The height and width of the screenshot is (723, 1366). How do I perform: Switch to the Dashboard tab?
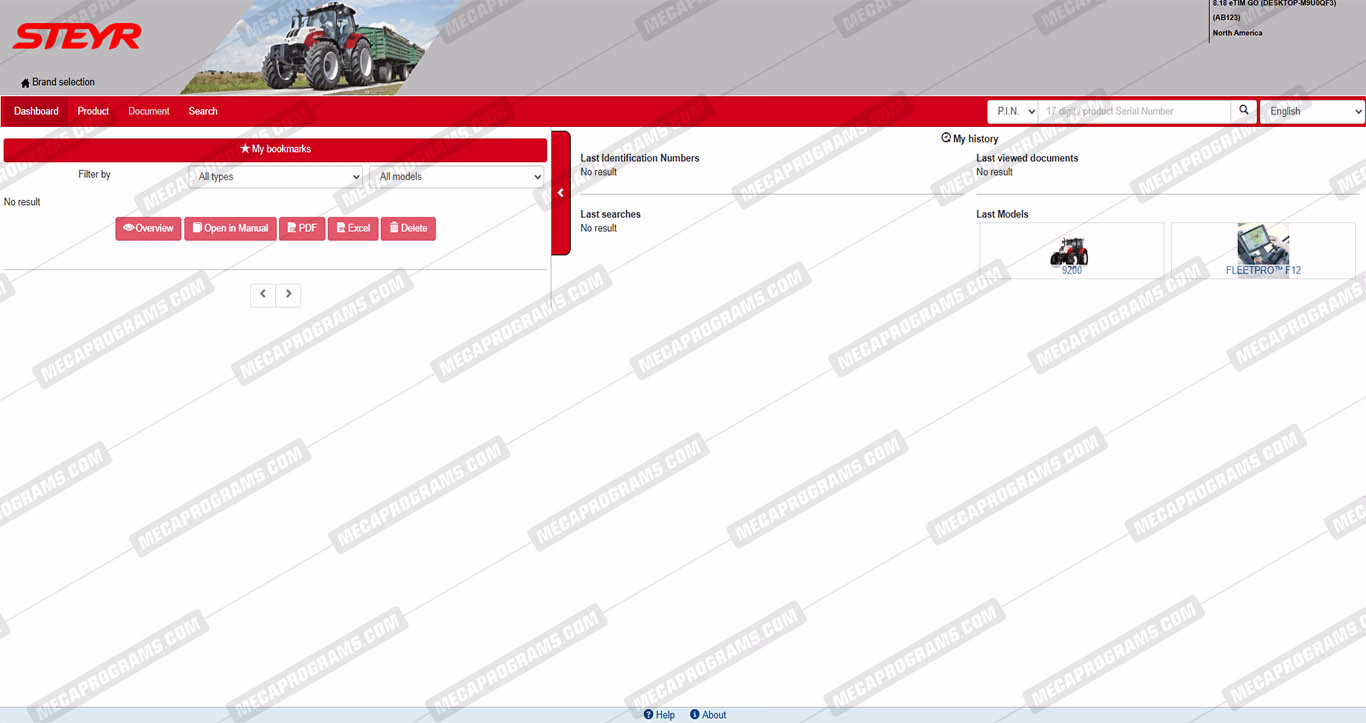[36, 111]
